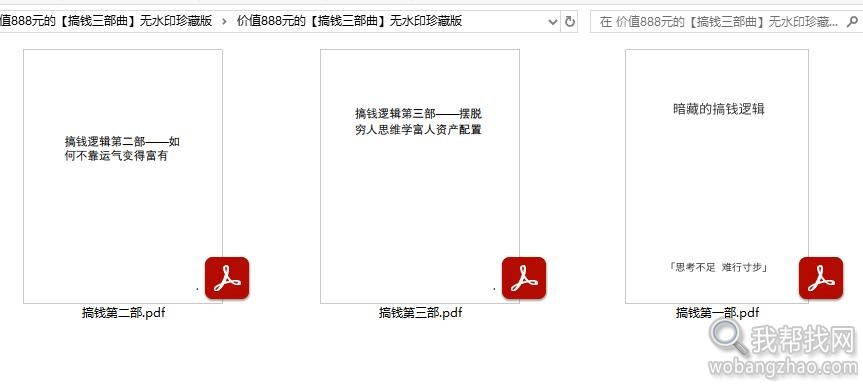
Task: Open the PDF icon on 搞钱第一部.pdf
Action: [821, 278]
